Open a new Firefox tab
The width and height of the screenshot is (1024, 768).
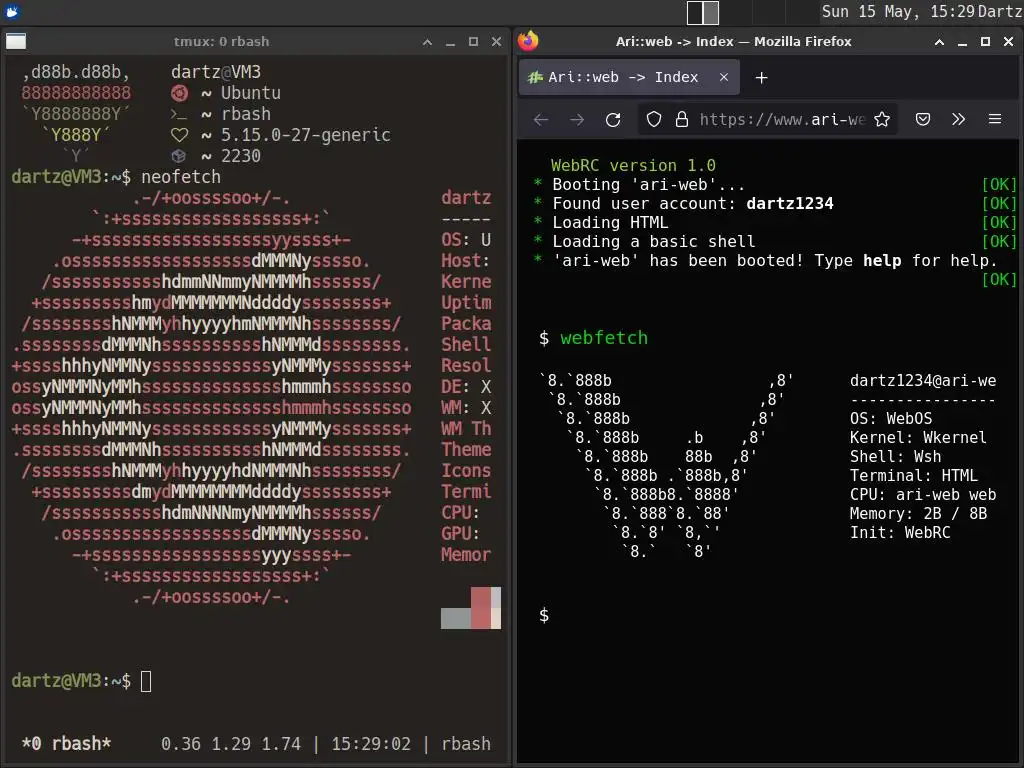(761, 78)
